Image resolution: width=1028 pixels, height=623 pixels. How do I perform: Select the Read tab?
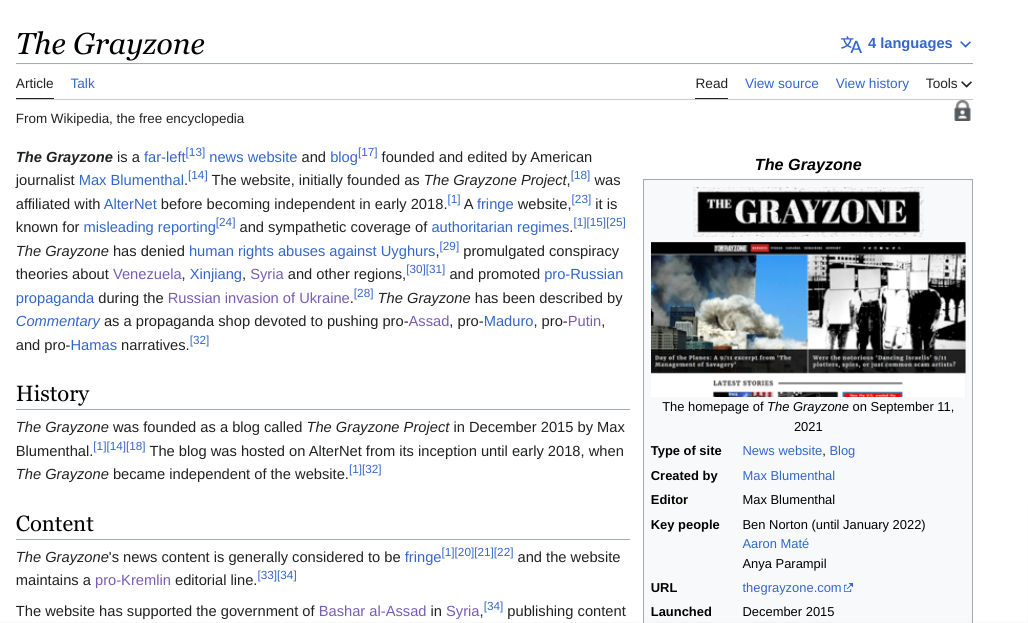click(711, 83)
